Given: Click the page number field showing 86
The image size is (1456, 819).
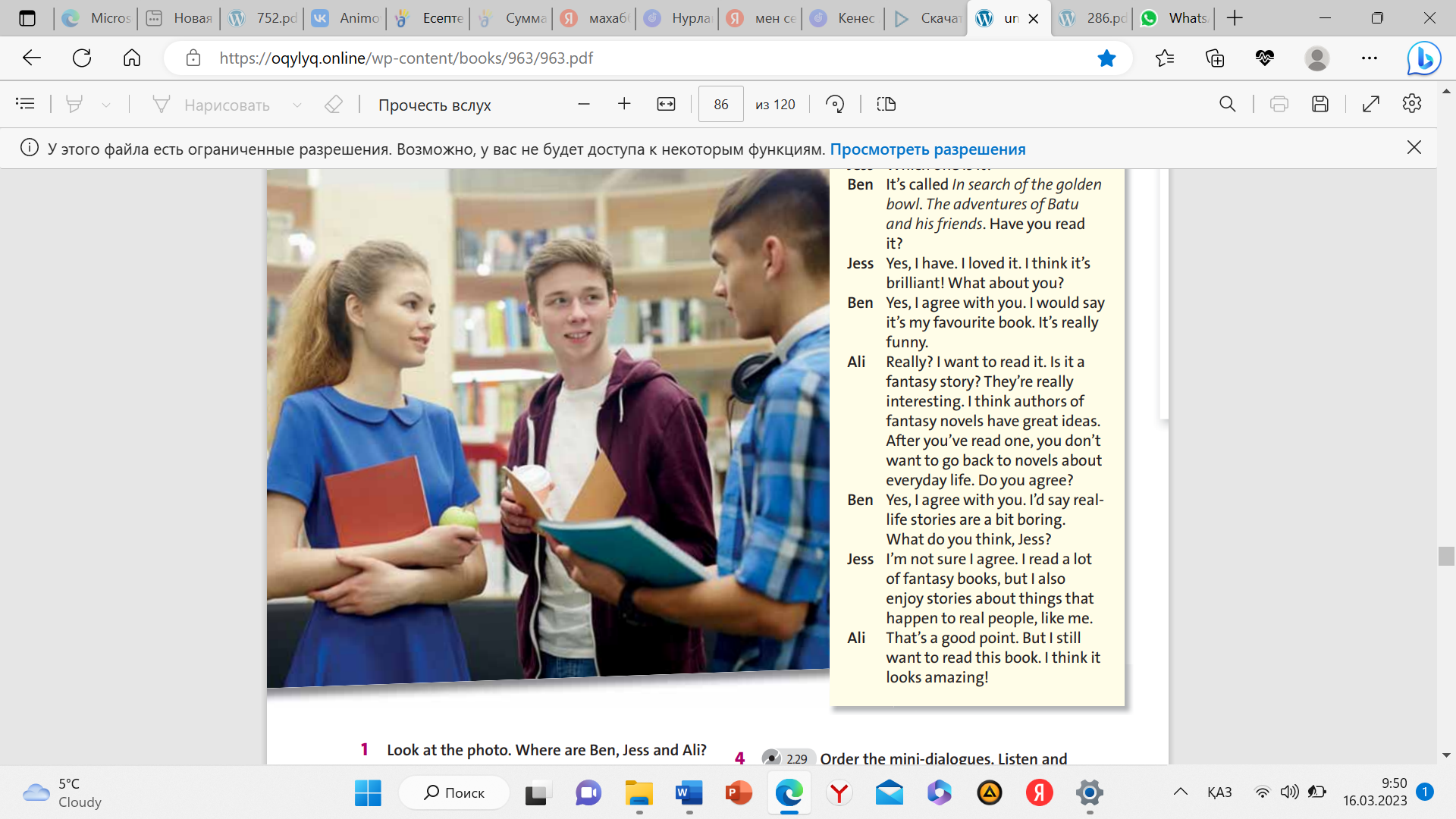Looking at the screenshot, I should pos(720,104).
